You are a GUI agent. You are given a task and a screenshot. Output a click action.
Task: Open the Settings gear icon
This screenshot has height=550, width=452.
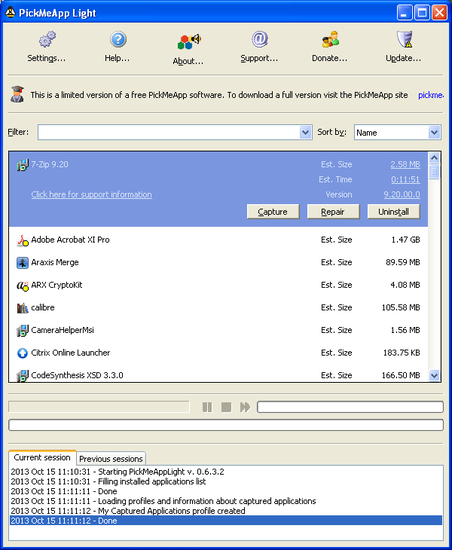(47, 39)
